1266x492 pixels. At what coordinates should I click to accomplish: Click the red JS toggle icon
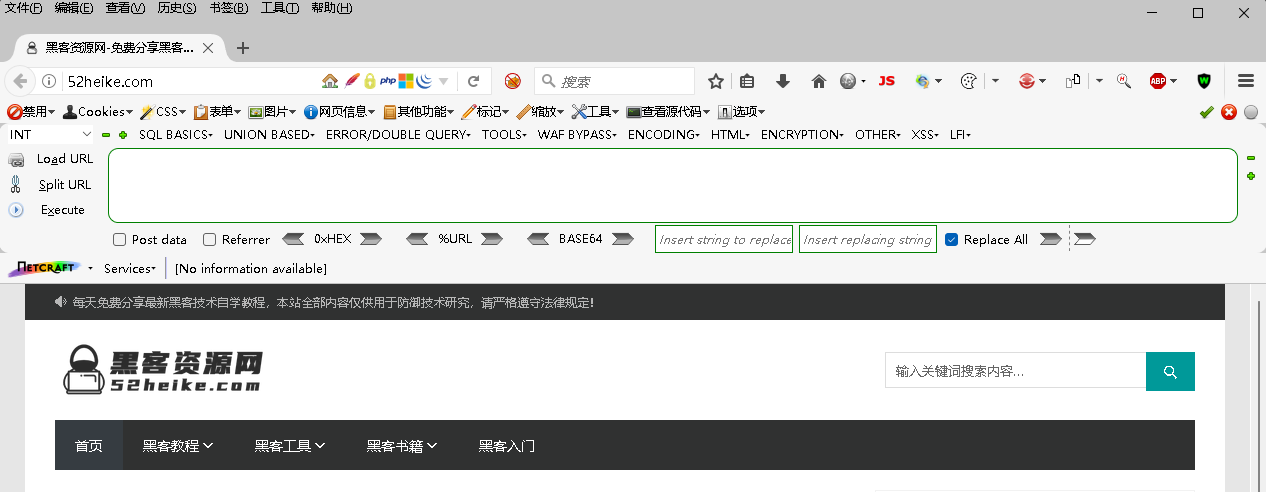(886, 81)
